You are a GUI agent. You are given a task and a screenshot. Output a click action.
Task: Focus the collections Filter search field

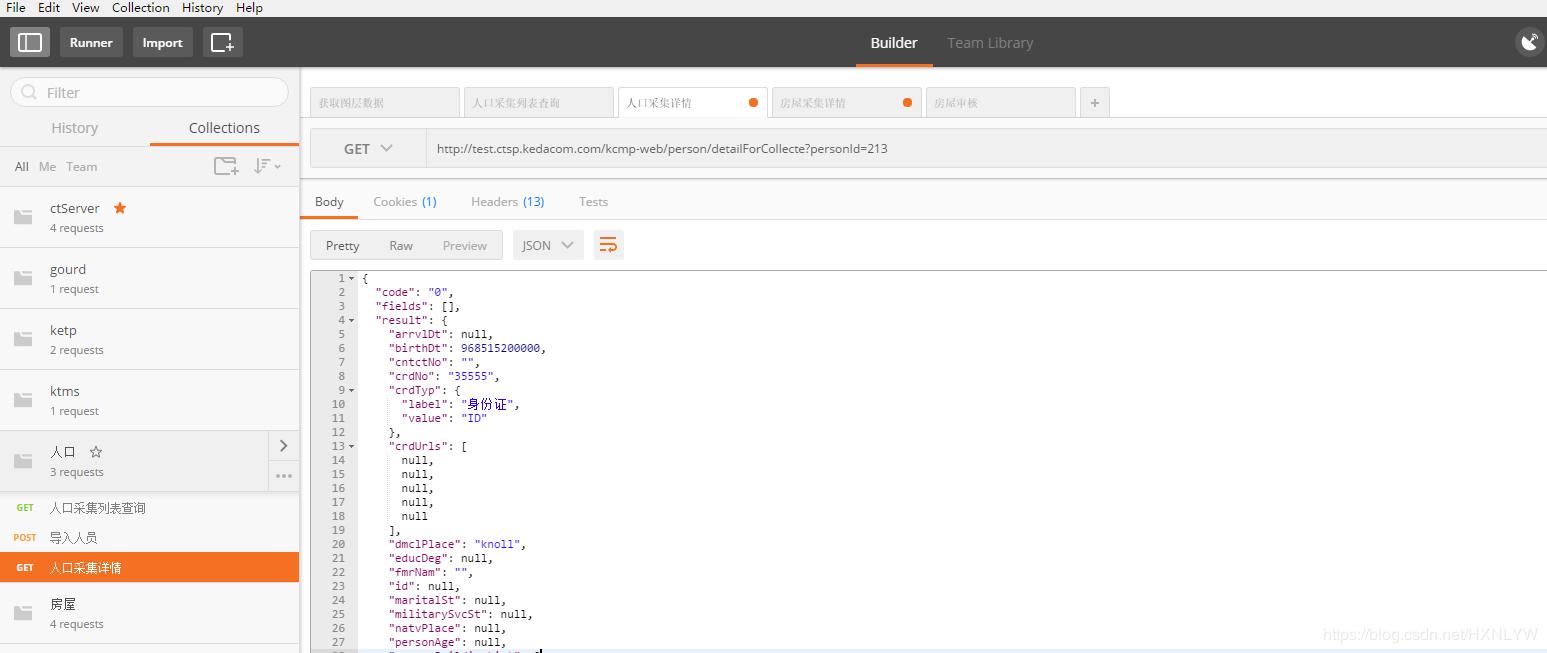click(x=150, y=92)
